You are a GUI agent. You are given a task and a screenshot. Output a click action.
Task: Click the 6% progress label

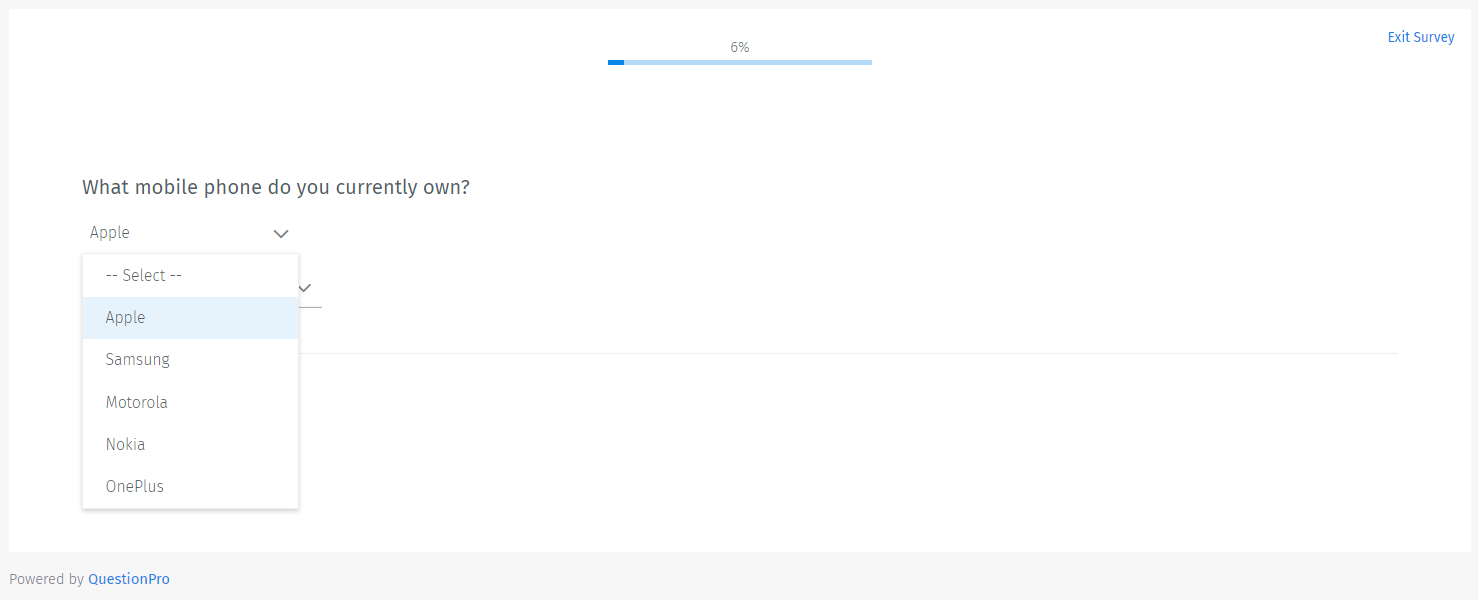click(x=740, y=47)
